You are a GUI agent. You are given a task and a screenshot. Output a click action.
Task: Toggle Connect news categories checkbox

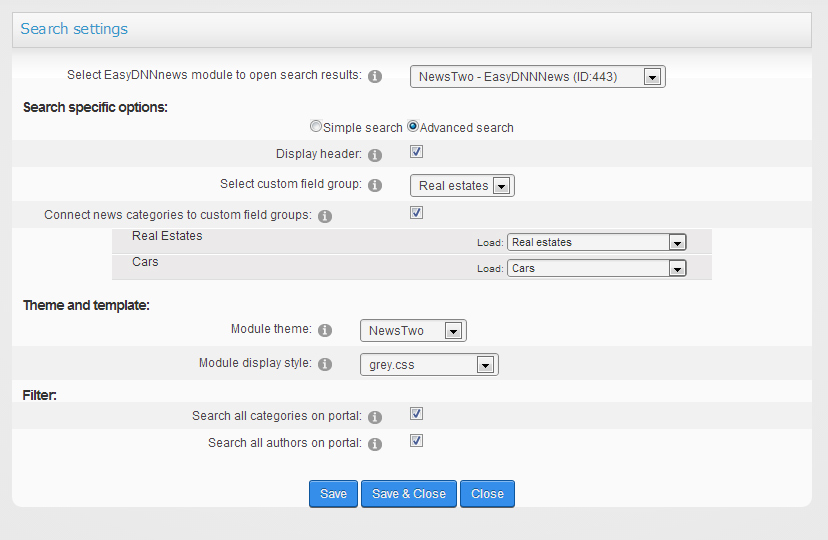point(416,213)
